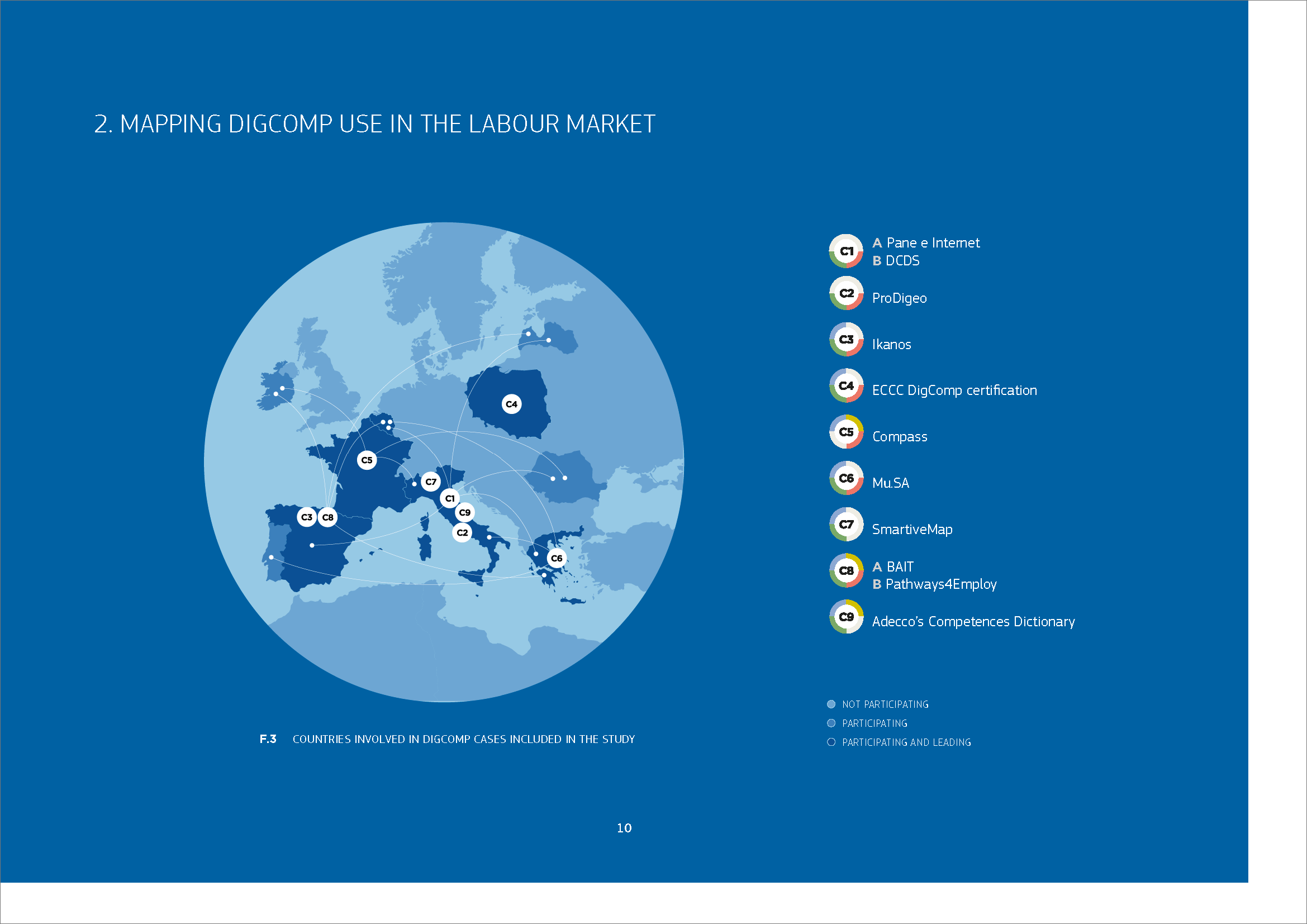
Task: Select the C8 legend badge beside BAIT
Action: [x=847, y=571]
